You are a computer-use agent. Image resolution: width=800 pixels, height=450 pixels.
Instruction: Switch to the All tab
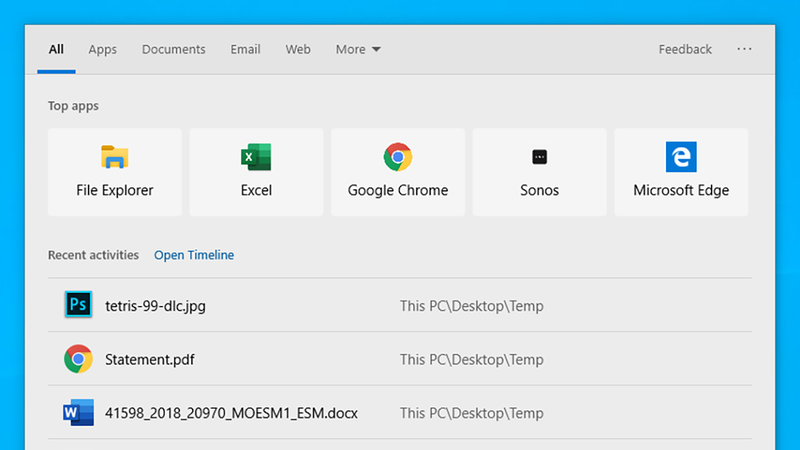click(56, 49)
